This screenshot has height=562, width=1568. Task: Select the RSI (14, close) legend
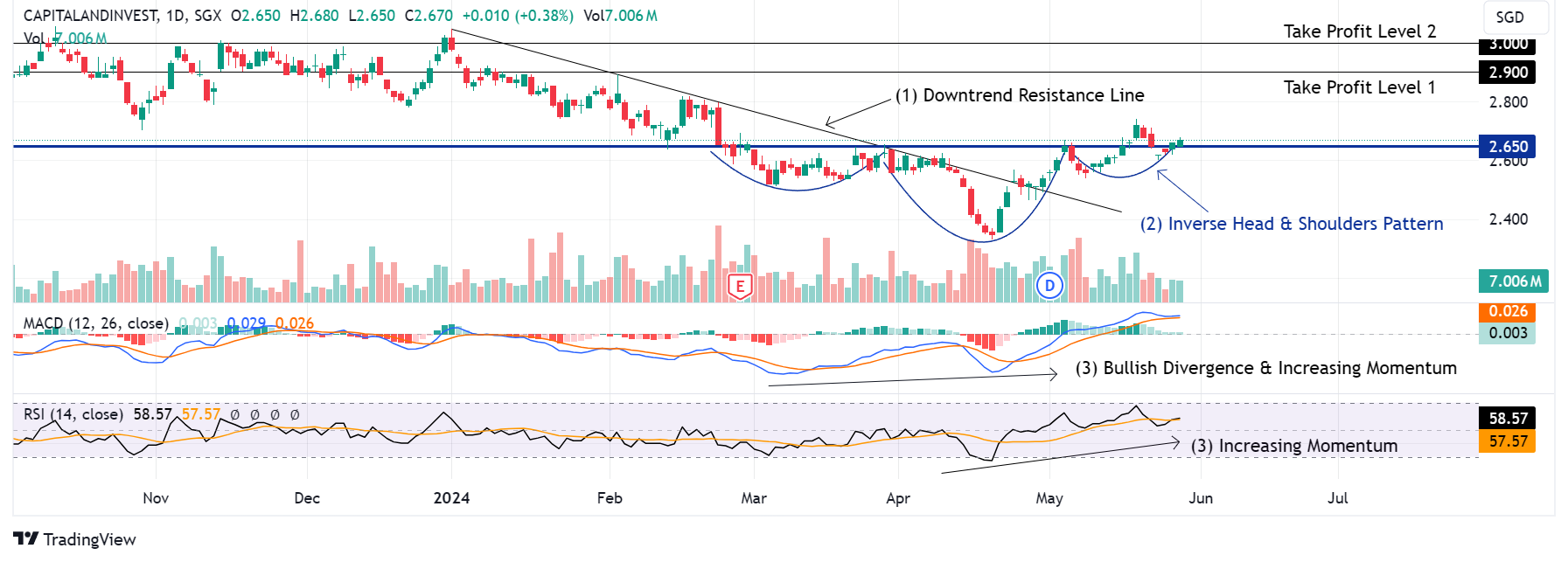[73, 414]
